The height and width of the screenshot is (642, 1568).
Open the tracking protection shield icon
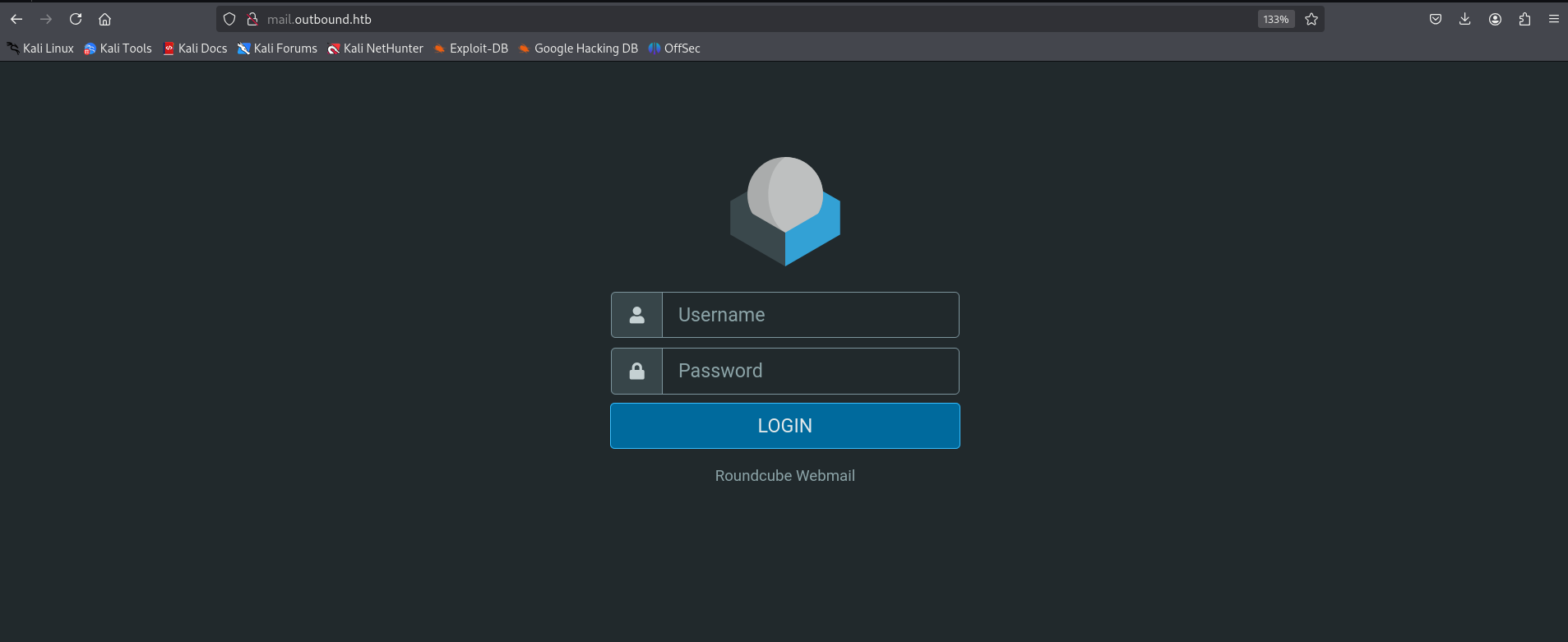[x=229, y=19]
